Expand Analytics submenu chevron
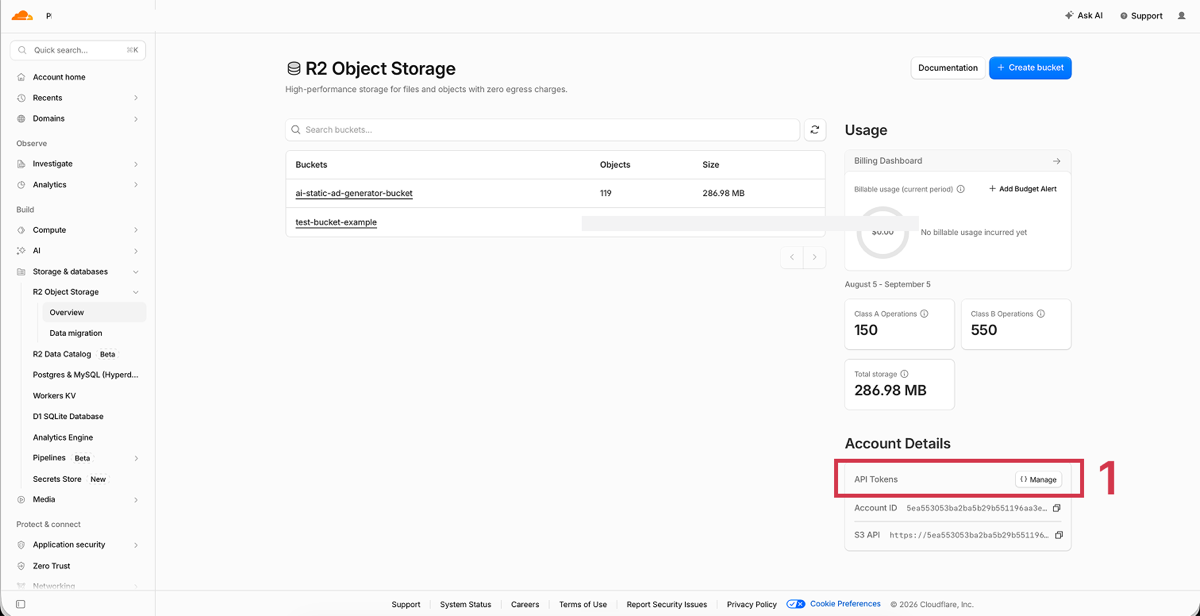Screen dimensions: 1200x616 click(x=136, y=185)
